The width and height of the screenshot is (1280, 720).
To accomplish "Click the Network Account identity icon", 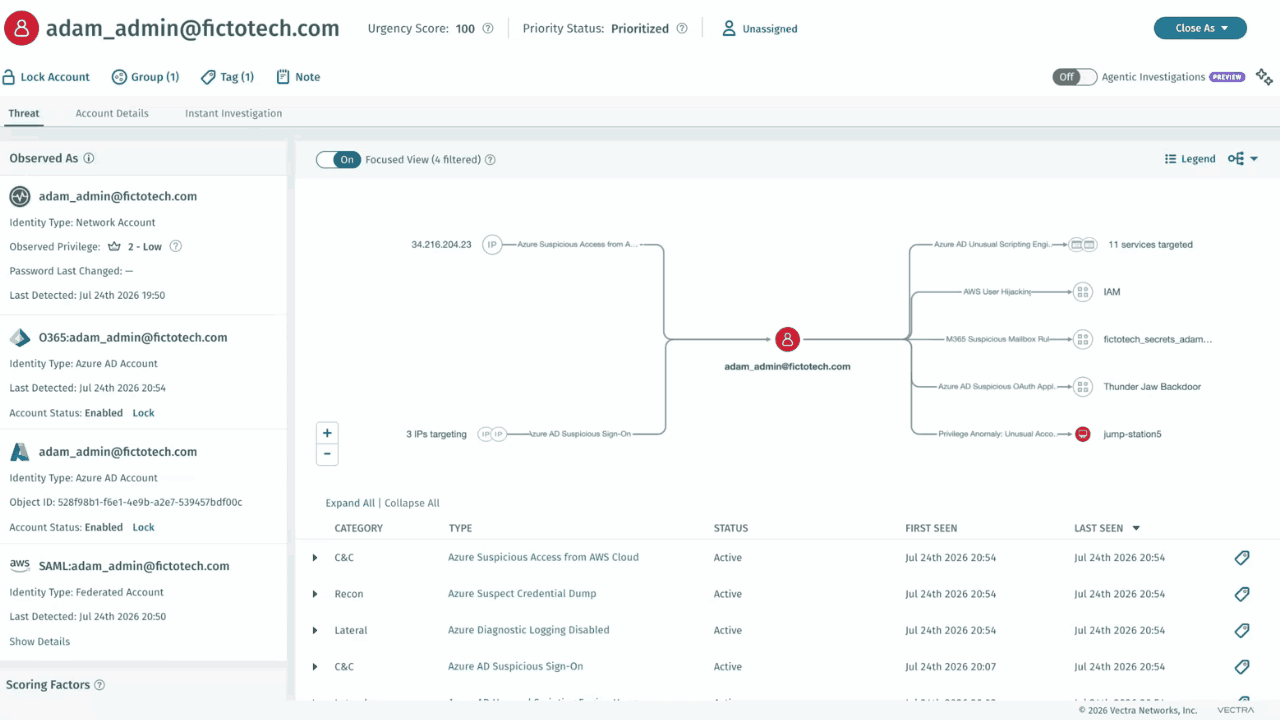I will click(20, 197).
